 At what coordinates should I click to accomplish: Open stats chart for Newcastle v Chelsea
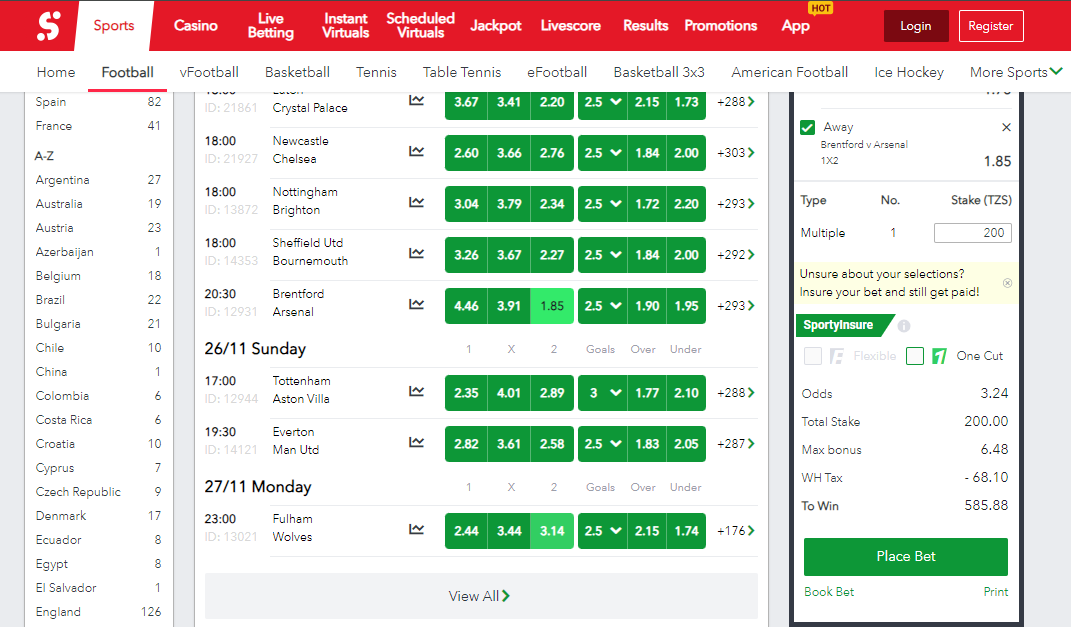(x=417, y=152)
